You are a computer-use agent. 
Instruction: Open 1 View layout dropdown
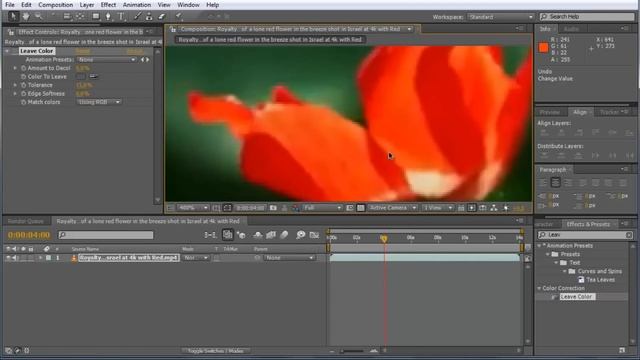pyautogui.click(x=437, y=208)
